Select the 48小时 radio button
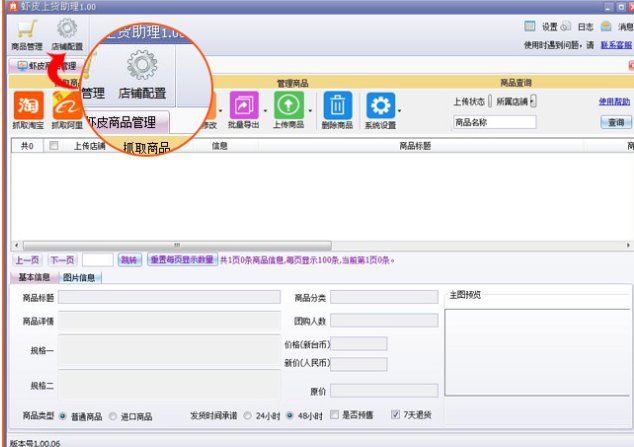Screen dimensions: 634x447 coord(290,415)
